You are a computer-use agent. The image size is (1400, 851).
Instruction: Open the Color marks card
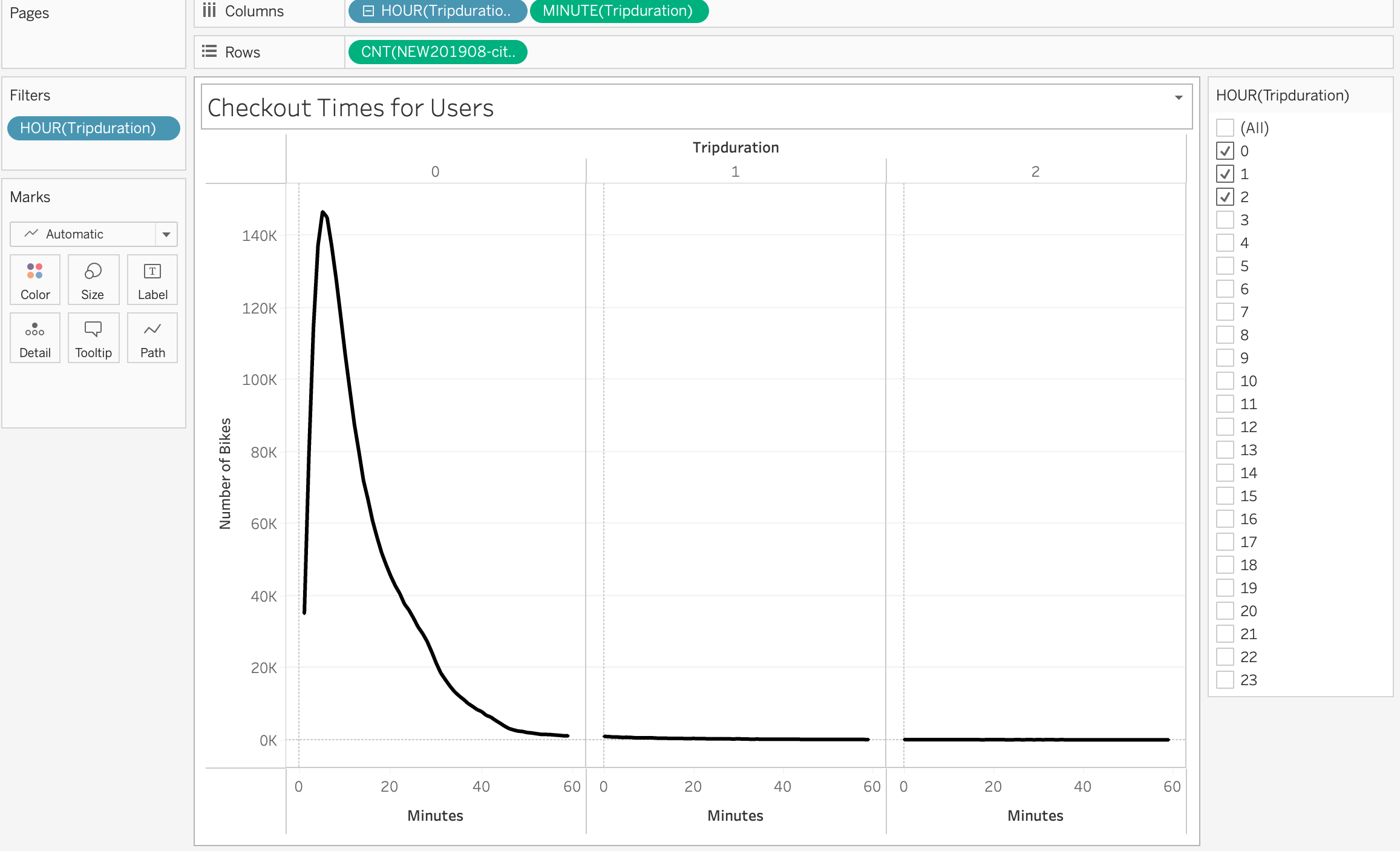tap(35, 280)
